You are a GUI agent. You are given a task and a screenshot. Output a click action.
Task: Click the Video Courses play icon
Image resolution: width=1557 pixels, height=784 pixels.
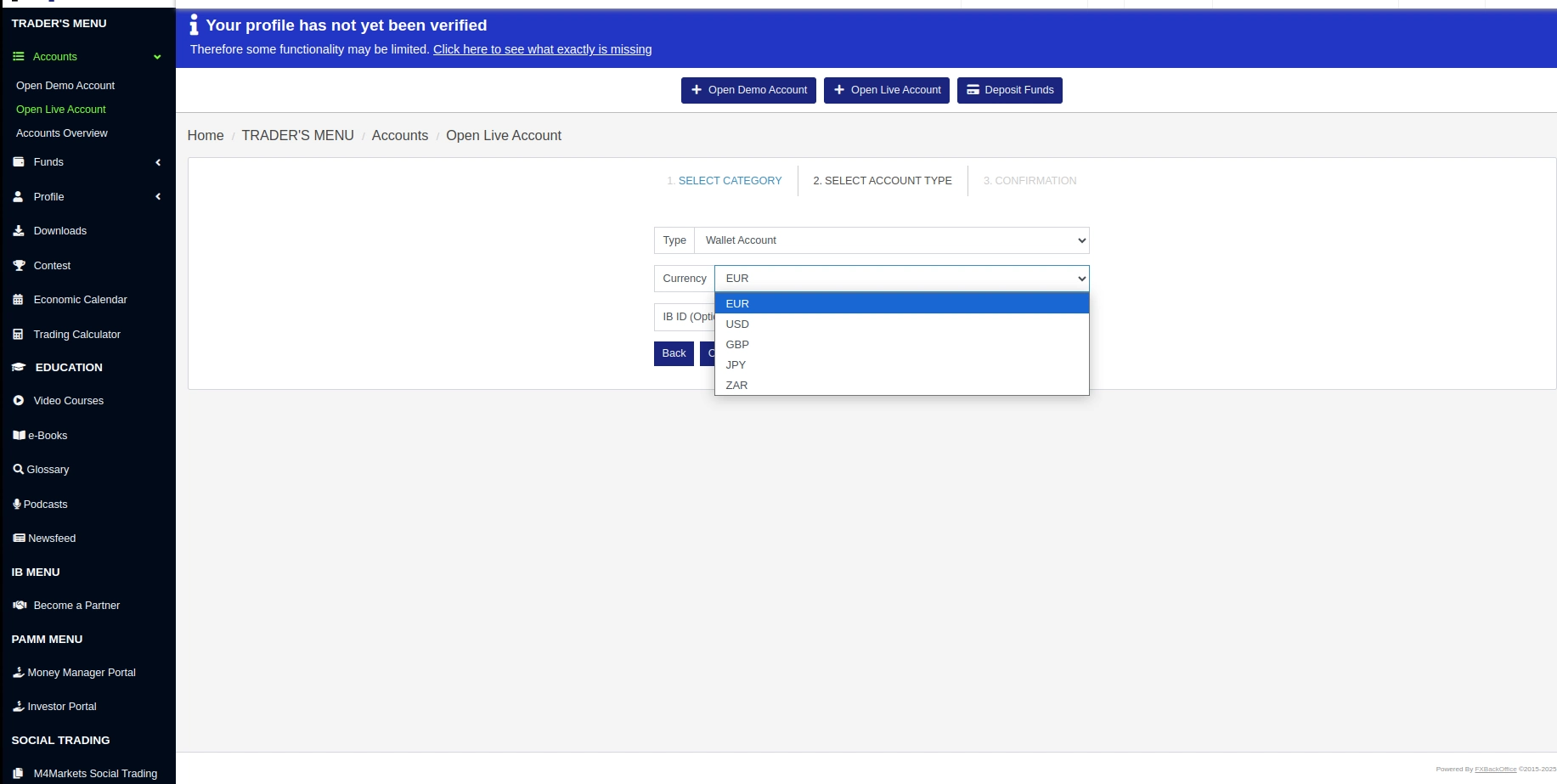click(x=19, y=401)
